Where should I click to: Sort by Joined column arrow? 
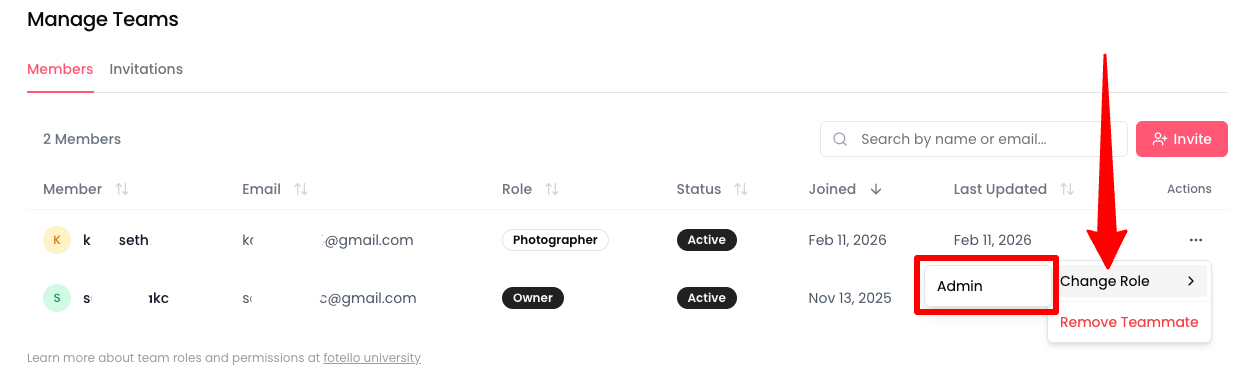pyautogui.click(x=876, y=189)
